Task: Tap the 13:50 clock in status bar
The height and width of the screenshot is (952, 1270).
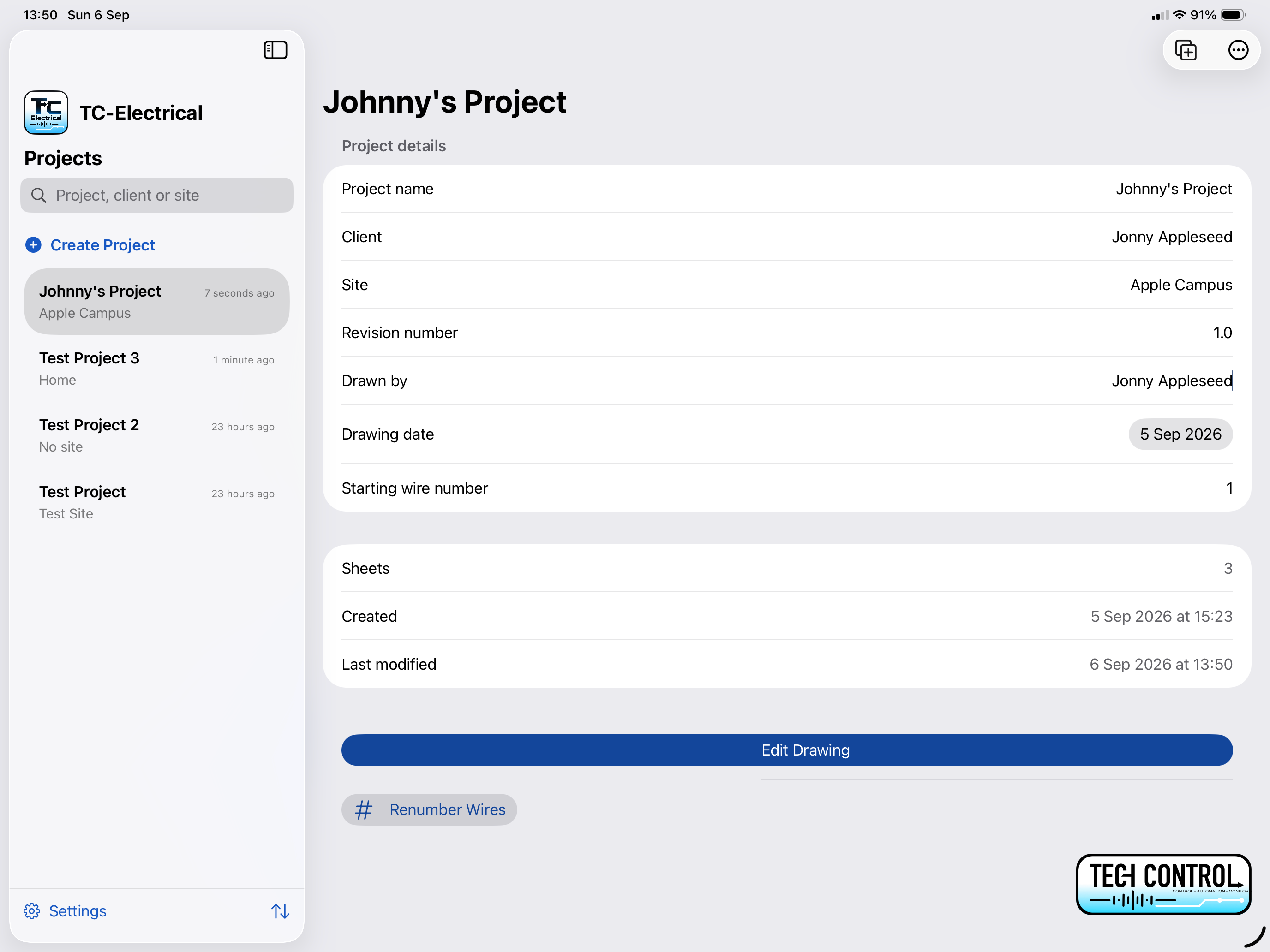Action: click(x=40, y=15)
